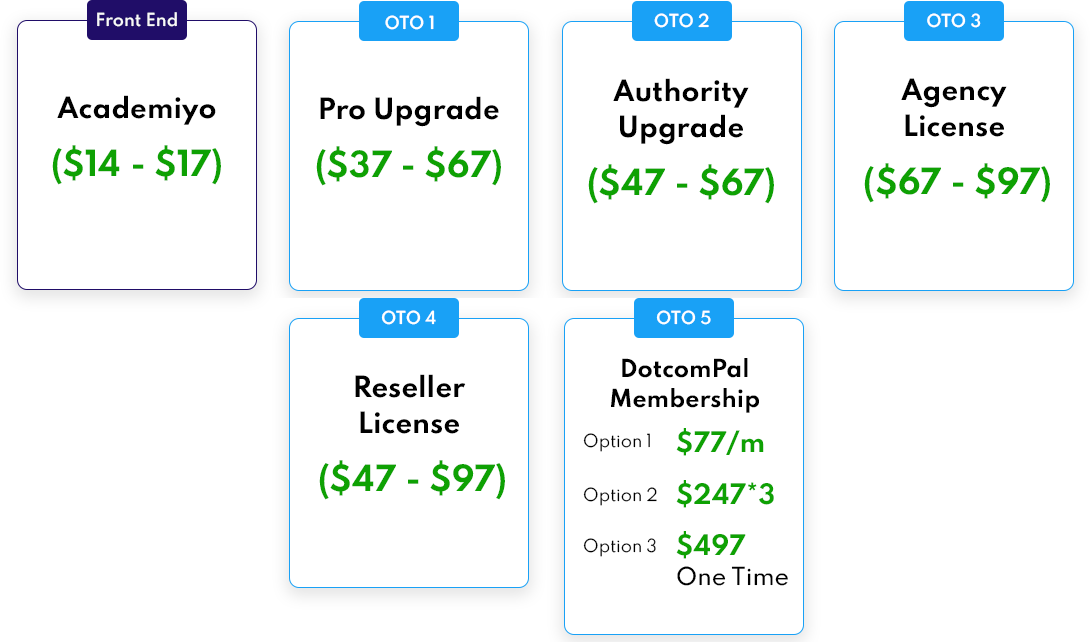Open the Pro Upgrade title

coord(409,109)
